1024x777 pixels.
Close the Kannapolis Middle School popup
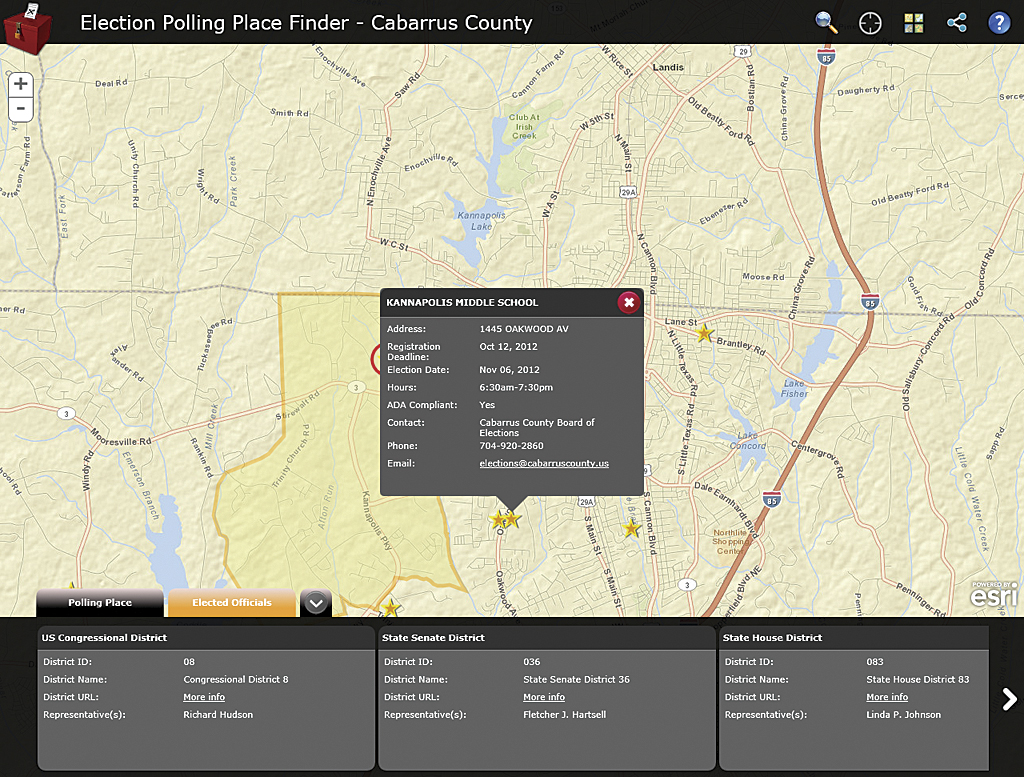[x=629, y=302]
